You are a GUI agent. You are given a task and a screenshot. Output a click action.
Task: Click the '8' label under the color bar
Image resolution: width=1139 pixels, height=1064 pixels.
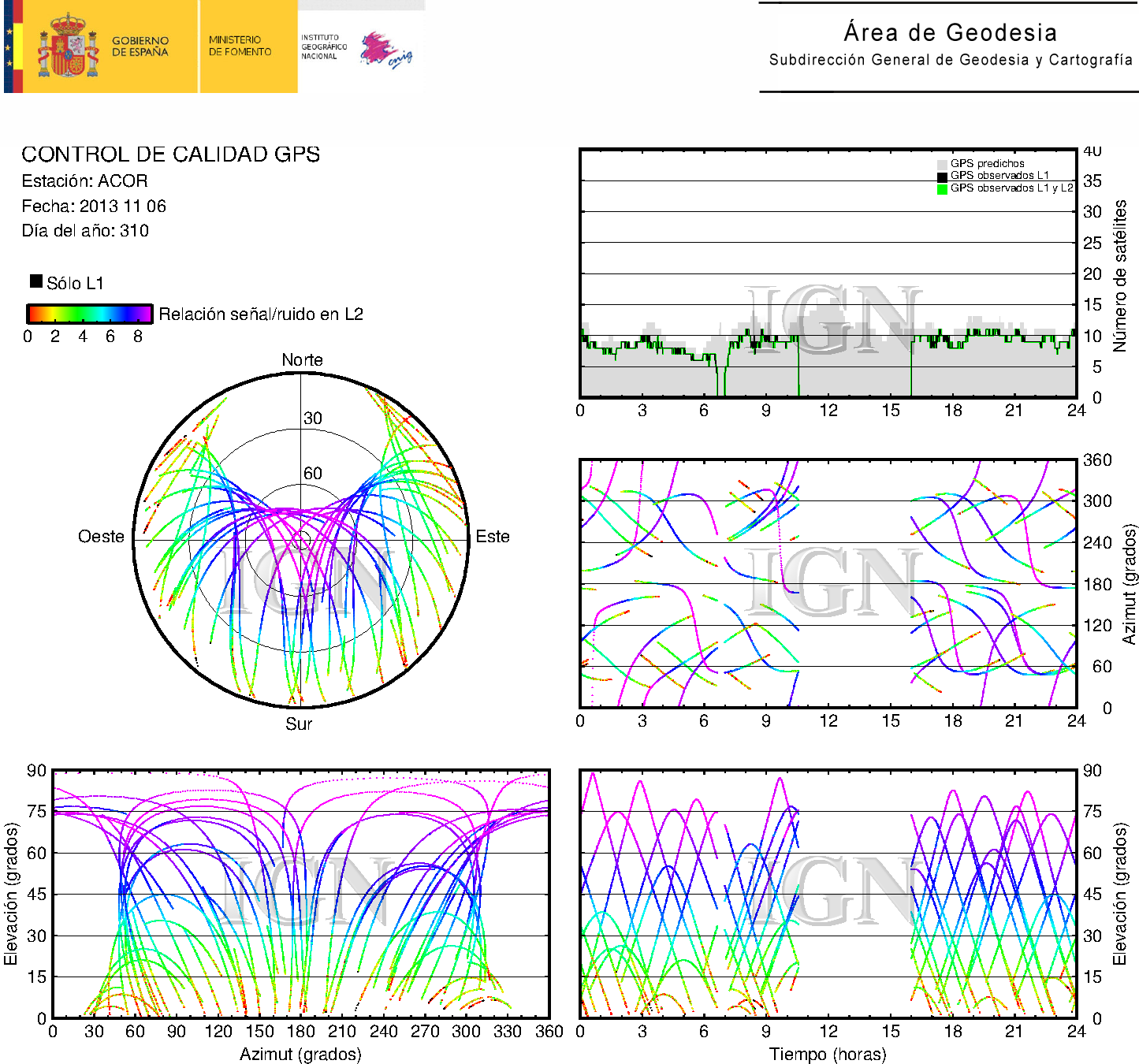pos(138,337)
